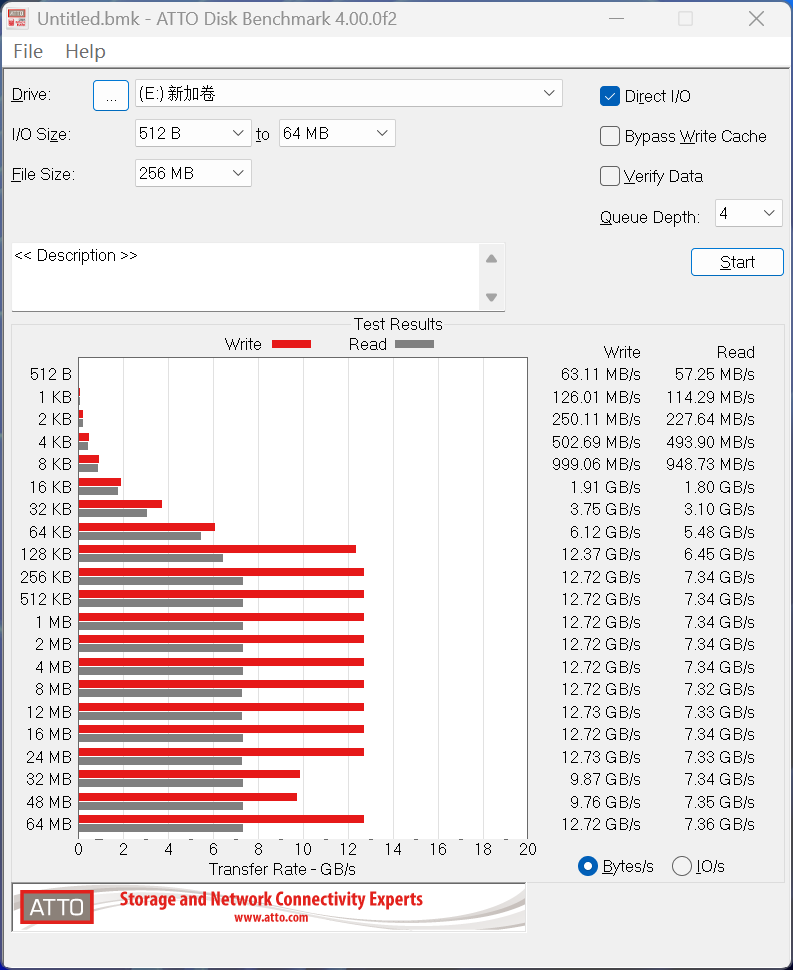Screen dimensions: 793x970
Task: Click the 6.45 GB/s read value
Action: coord(719,554)
